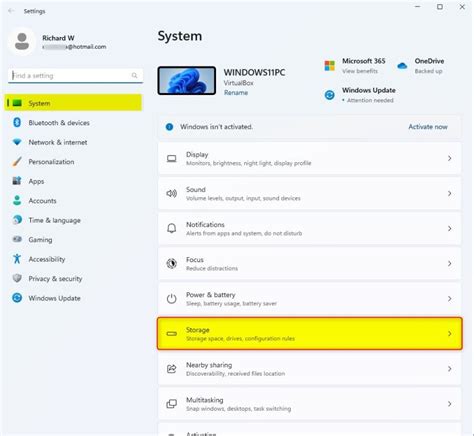Click the Storage title text
The width and height of the screenshot is (474, 436).
pyautogui.click(x=198, y=330)
